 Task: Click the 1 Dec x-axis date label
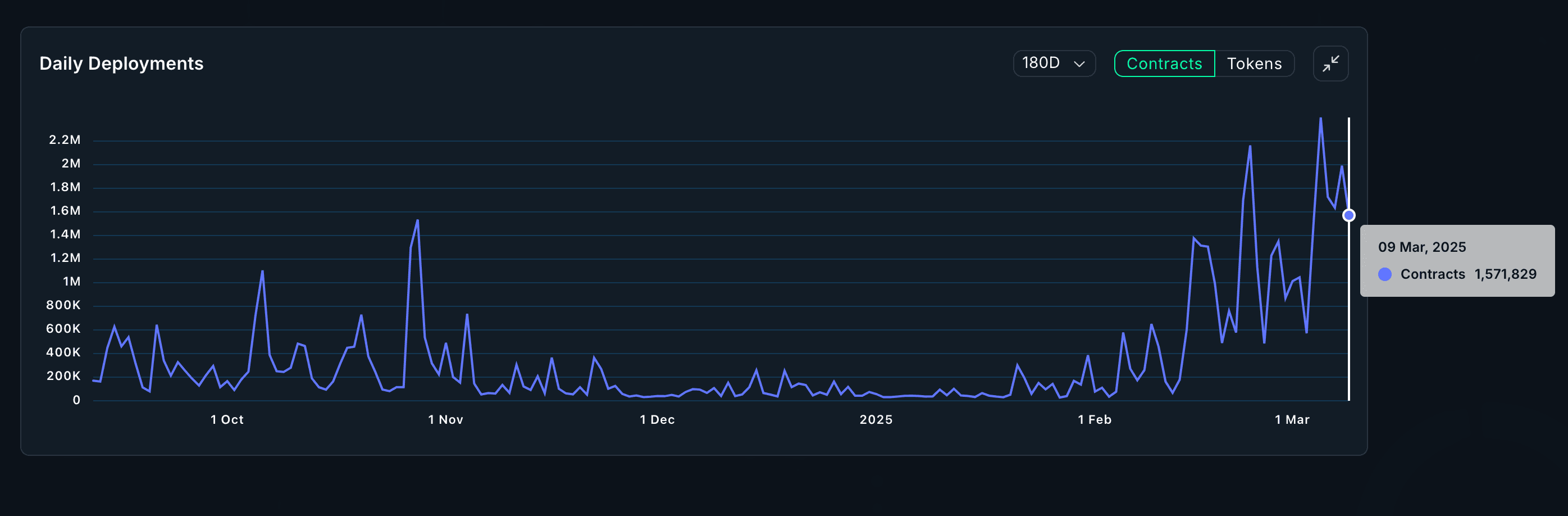click(x=657, y=420)
